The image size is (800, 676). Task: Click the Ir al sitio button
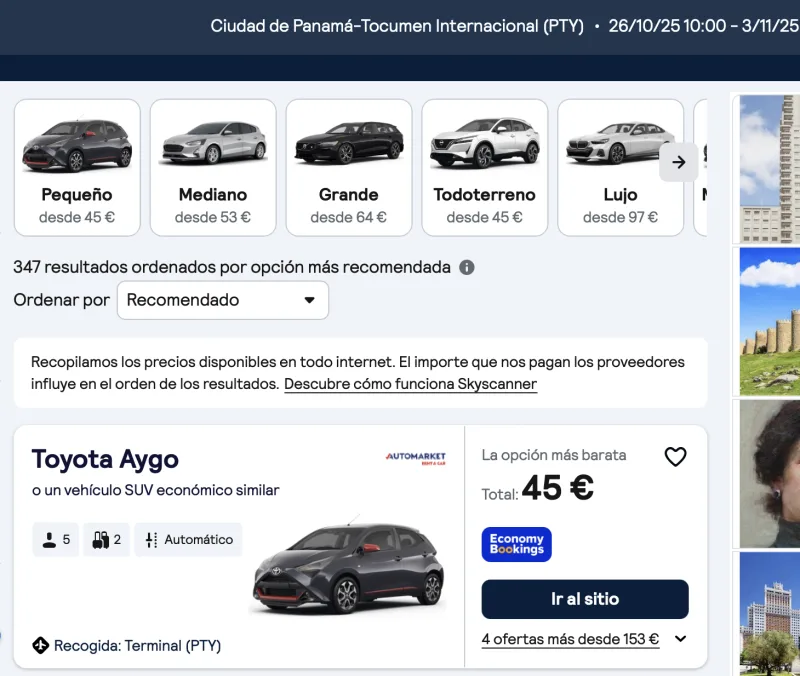click(585, 599)
